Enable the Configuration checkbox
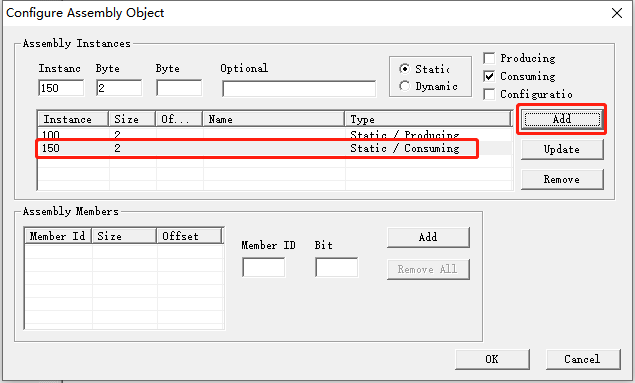 (x=489, y=94)
